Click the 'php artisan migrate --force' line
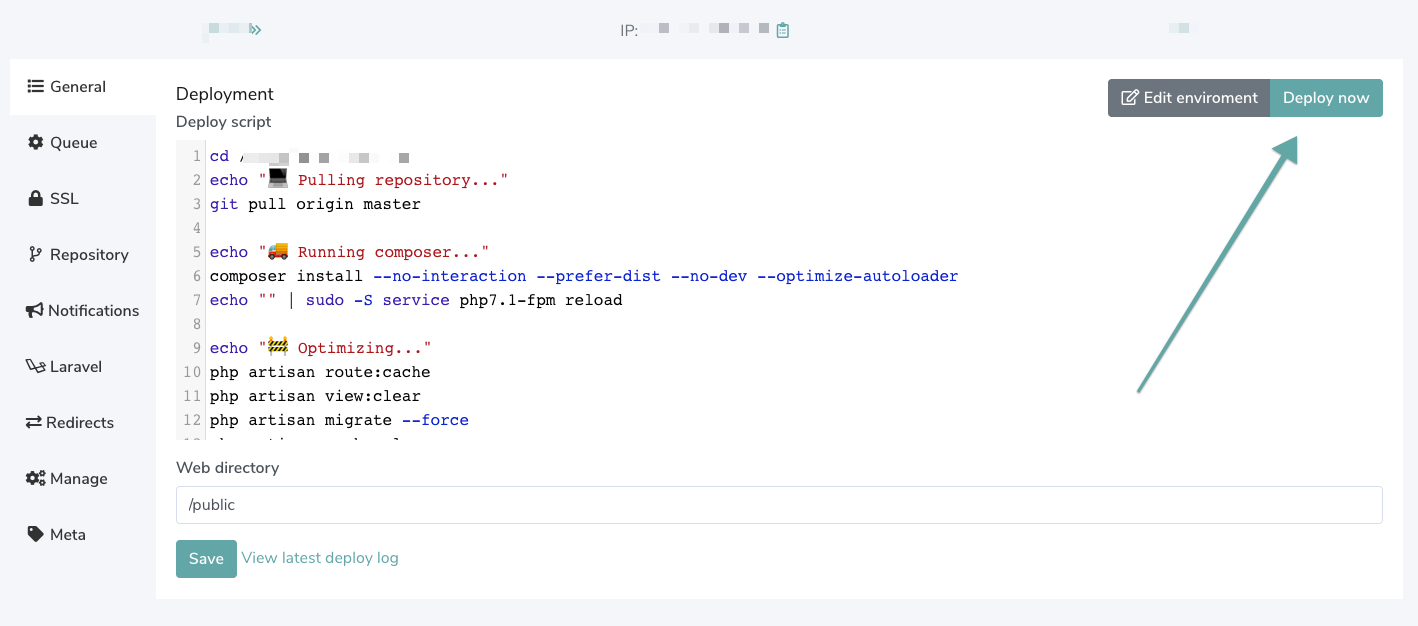 (339, 420)
